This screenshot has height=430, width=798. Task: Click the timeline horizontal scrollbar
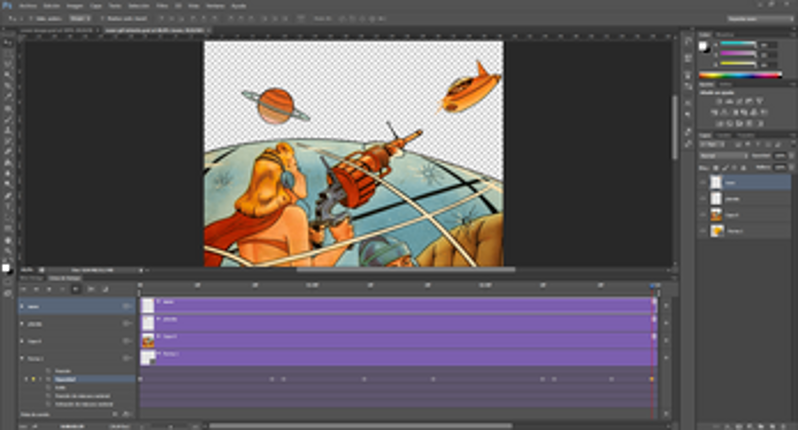click(360, 426)
